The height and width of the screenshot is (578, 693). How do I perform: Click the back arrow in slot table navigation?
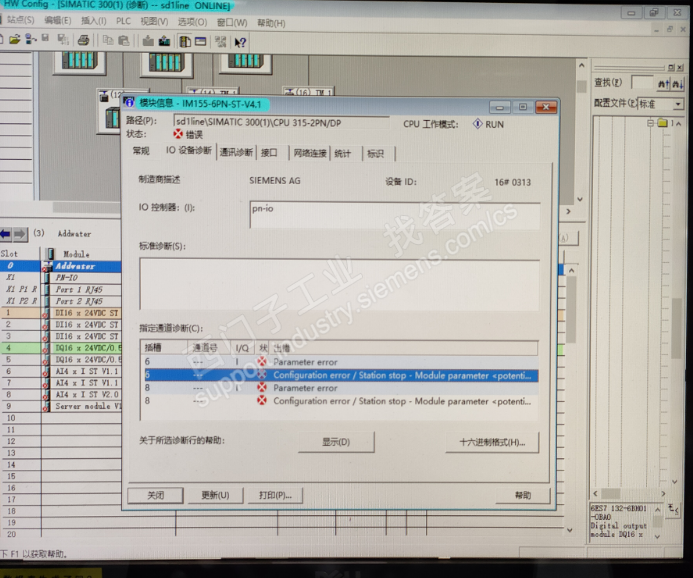(x=6, y=234)
